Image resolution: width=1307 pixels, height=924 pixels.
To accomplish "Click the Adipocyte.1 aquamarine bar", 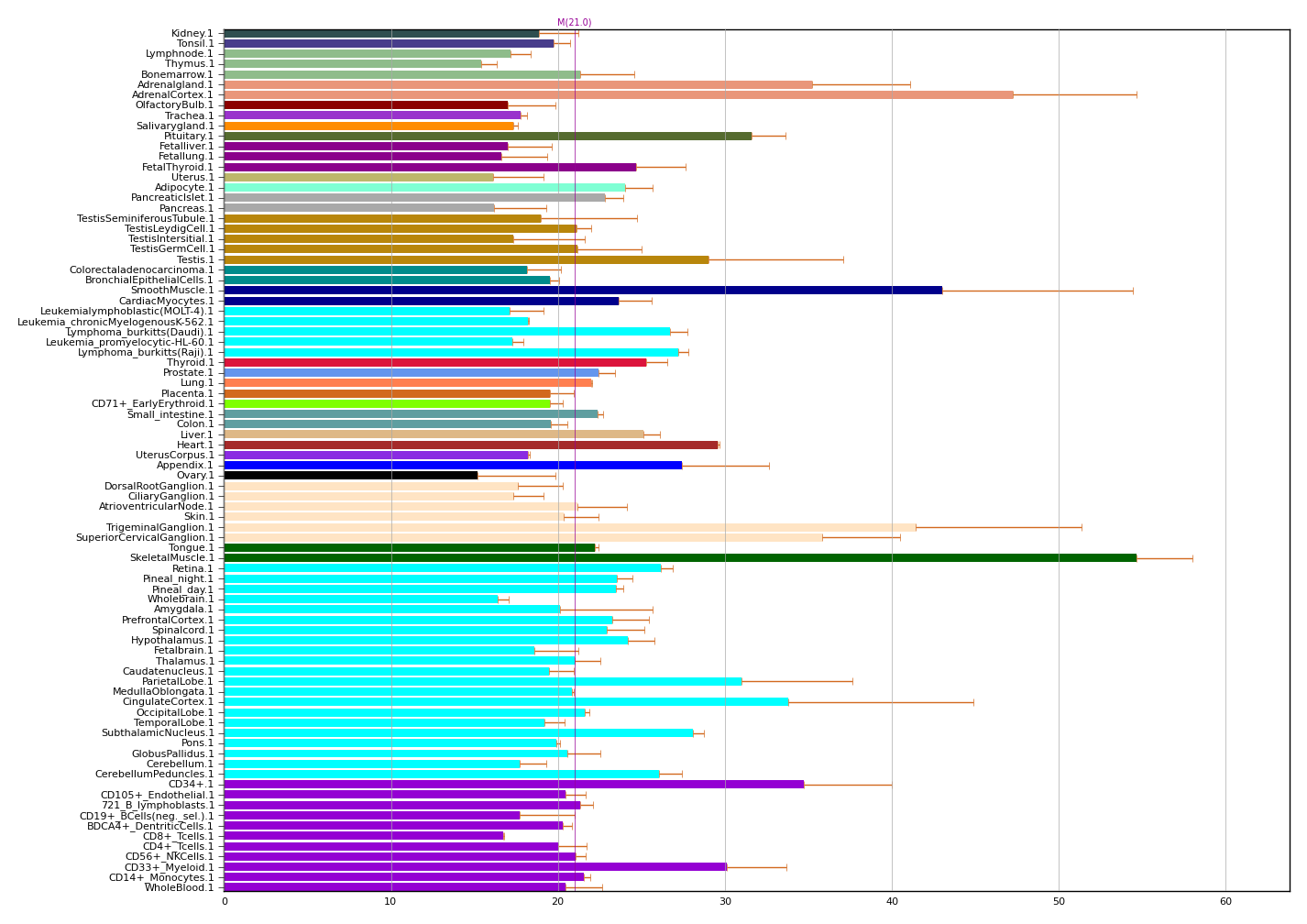I will coord(424,187).
